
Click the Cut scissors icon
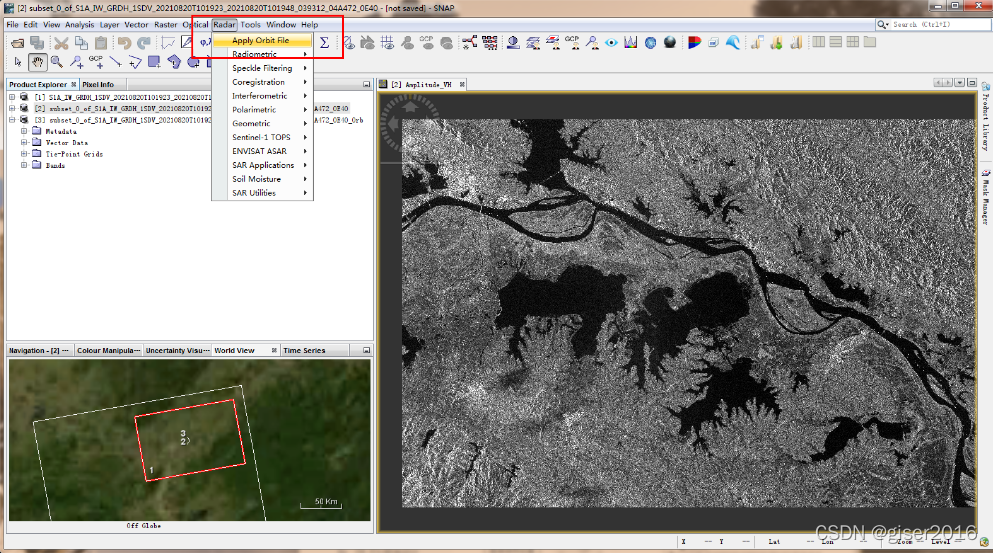[x=61, y=43]
